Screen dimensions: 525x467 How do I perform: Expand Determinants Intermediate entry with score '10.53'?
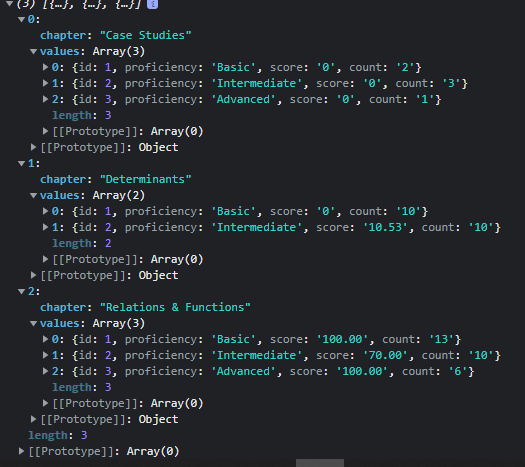[x=45, y=227]
